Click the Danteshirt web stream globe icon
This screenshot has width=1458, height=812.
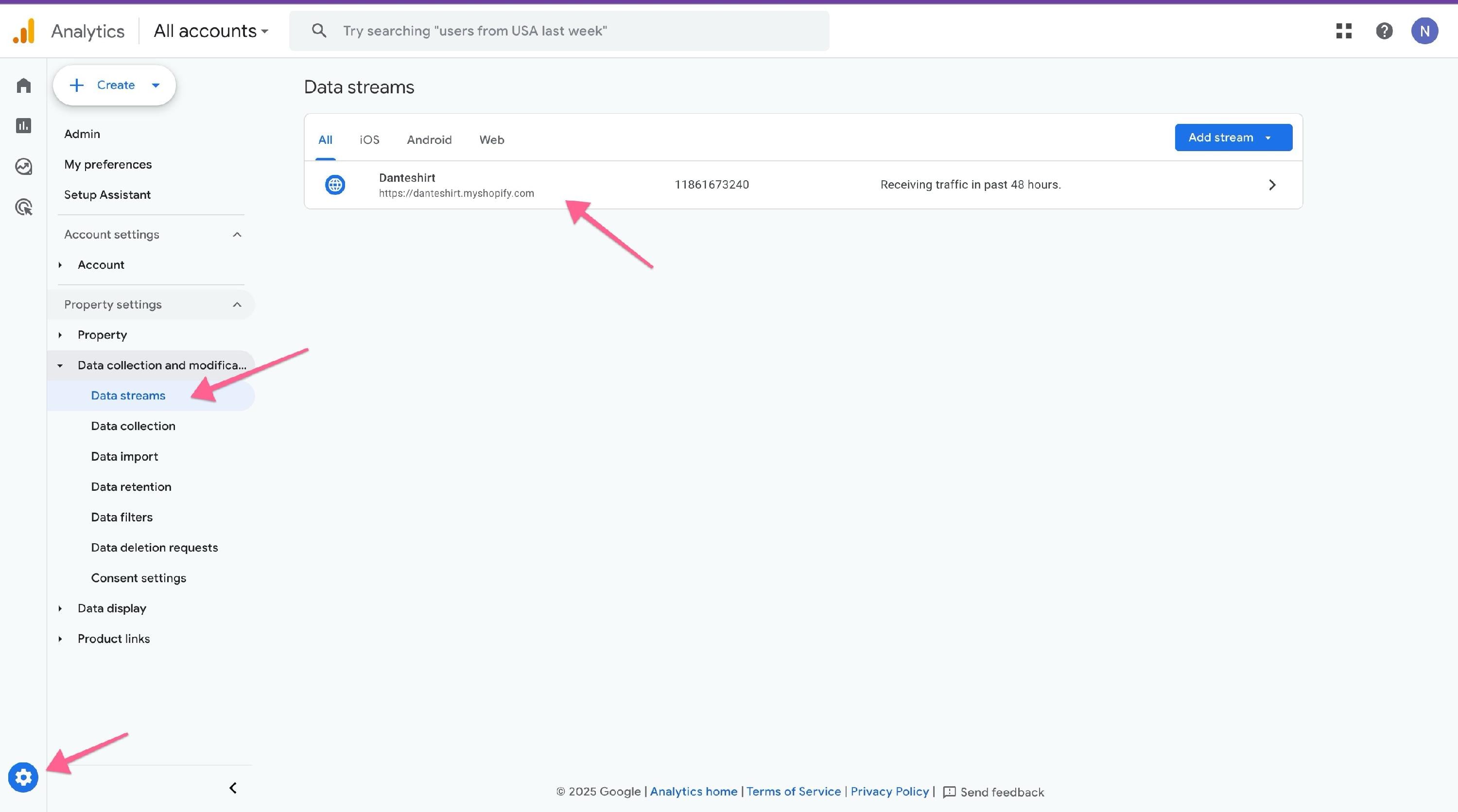335,185
